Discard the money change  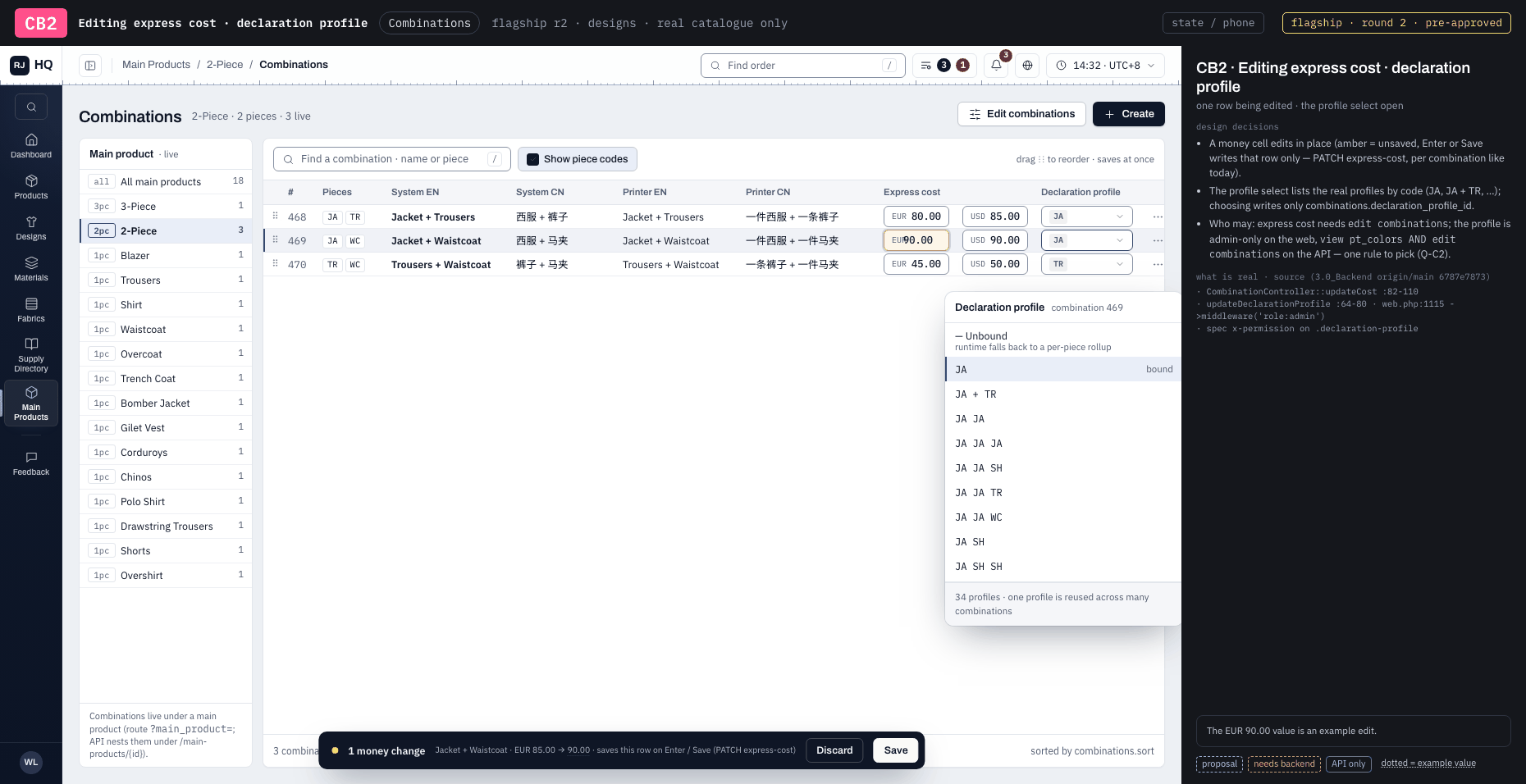click(834, 750)
